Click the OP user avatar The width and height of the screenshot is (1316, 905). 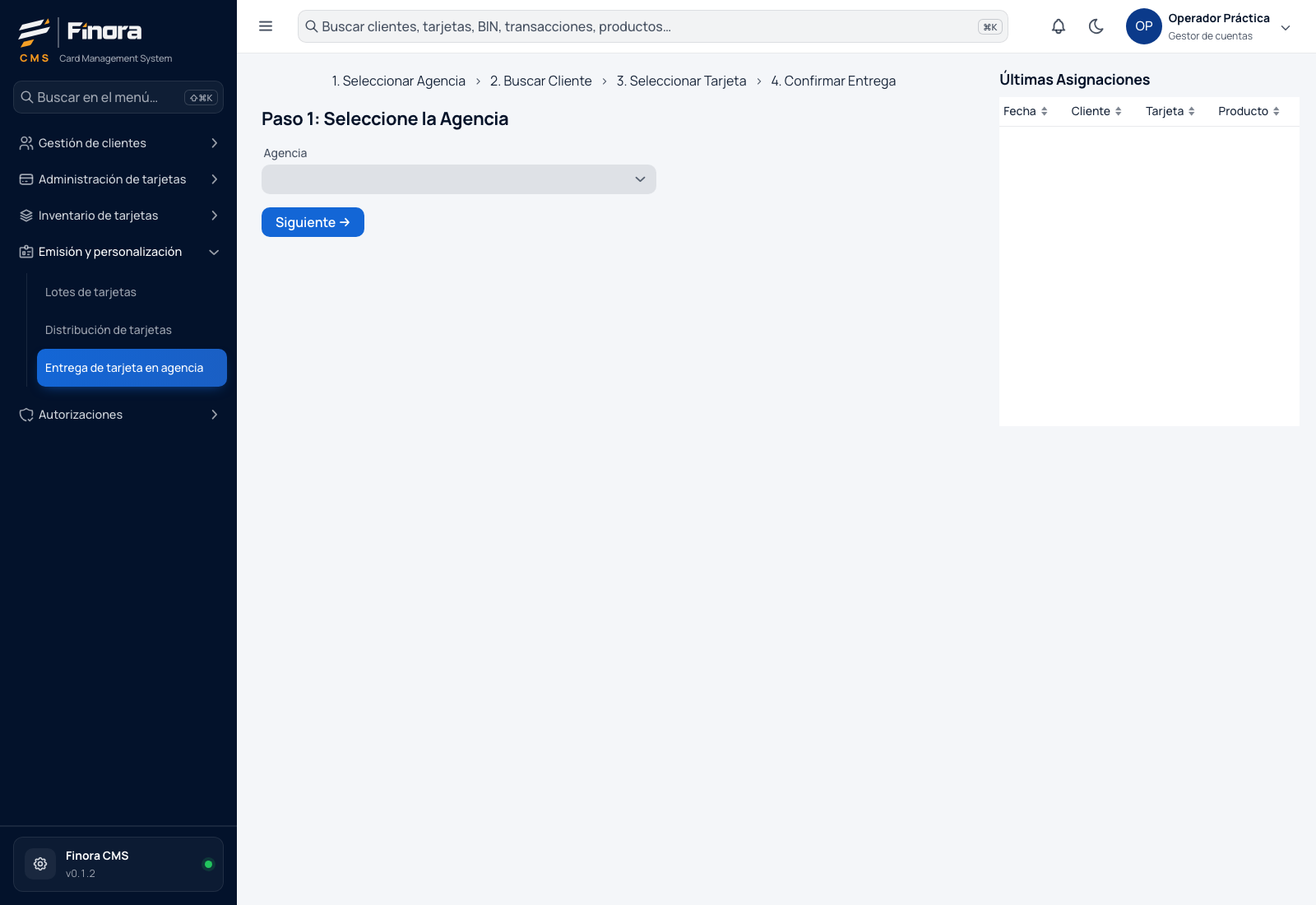pos(1144,26)
